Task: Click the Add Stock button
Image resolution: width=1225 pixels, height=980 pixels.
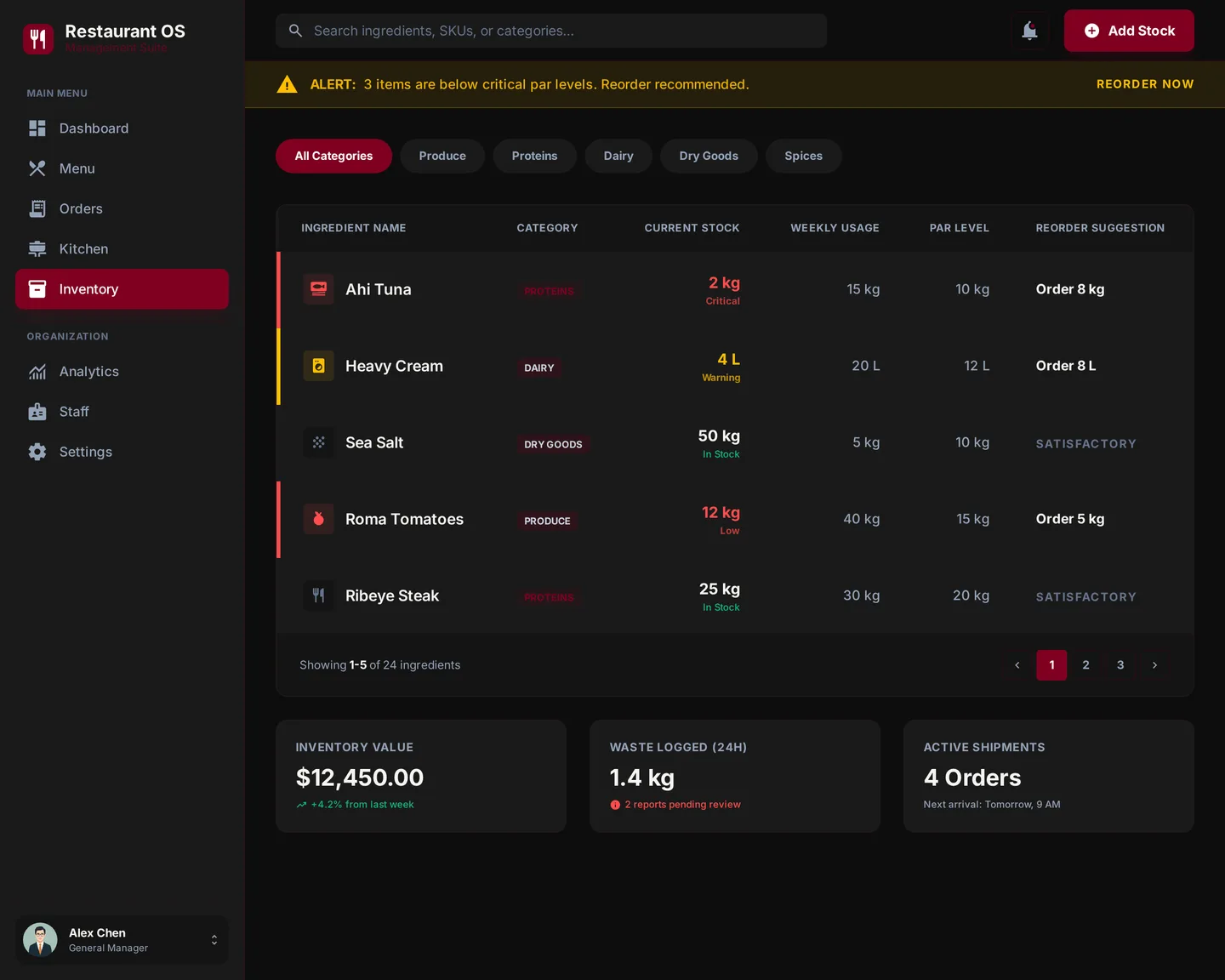Action: pyautogui.click(x=1129, y=30)
